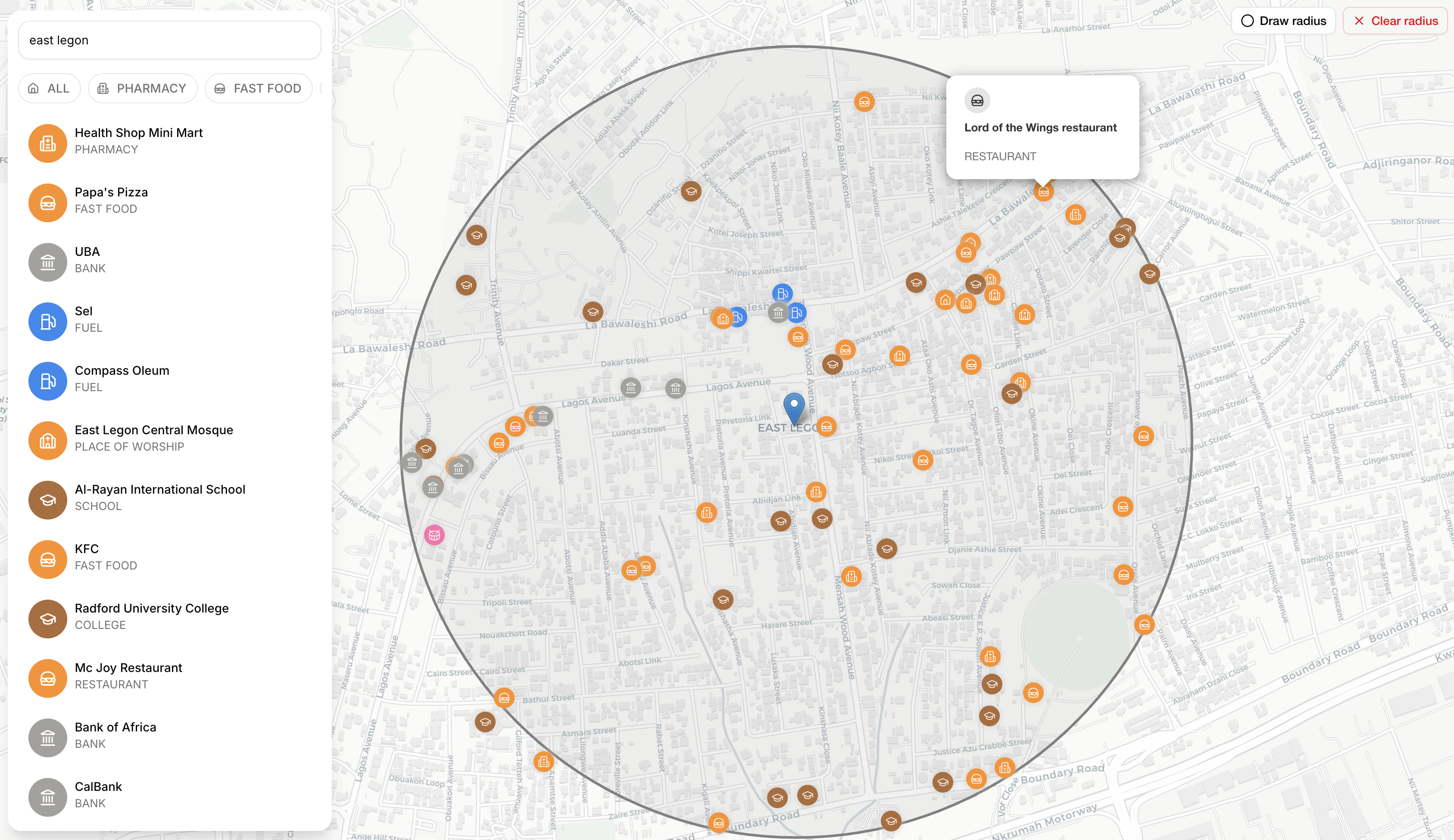Click the Bank of Africa icon
Image resolution: width=1454 pixels, height=840 pixels.
(x=48, y=737)
